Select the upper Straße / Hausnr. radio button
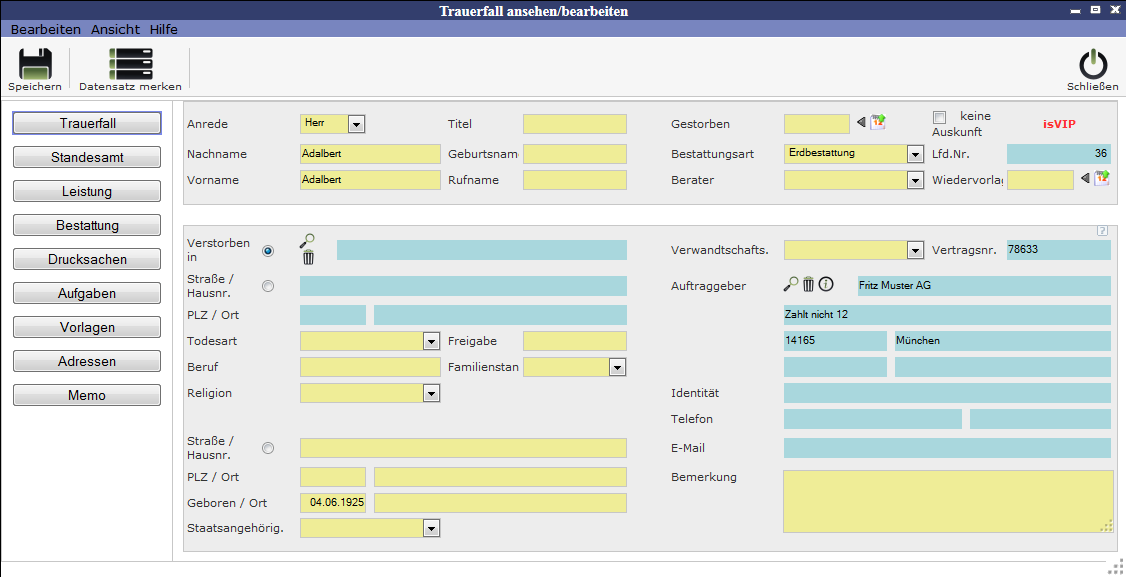The width and height of the screenshot is (1126, 577). pos(267,286)
